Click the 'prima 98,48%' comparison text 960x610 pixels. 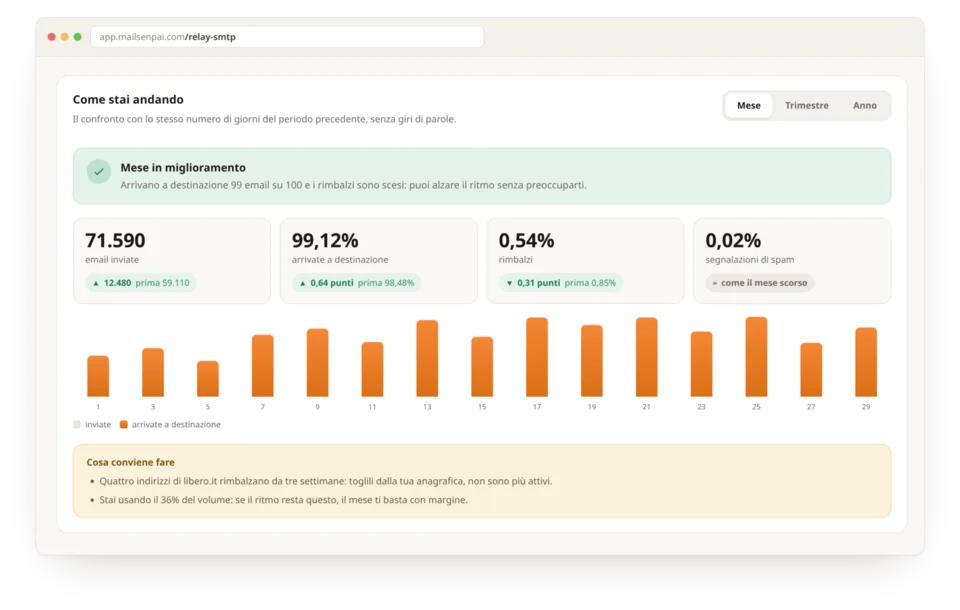[x=386, y=283]
